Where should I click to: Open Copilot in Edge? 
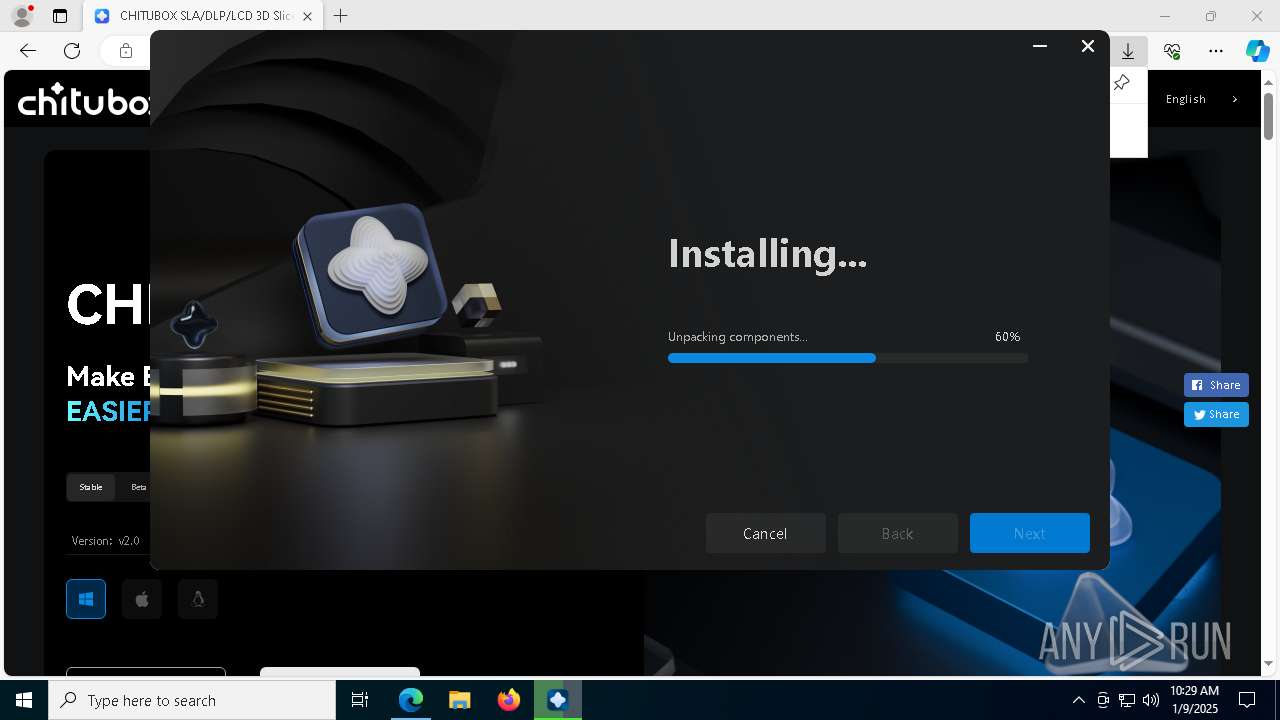pyautogui.click(x=1257, y=51)
